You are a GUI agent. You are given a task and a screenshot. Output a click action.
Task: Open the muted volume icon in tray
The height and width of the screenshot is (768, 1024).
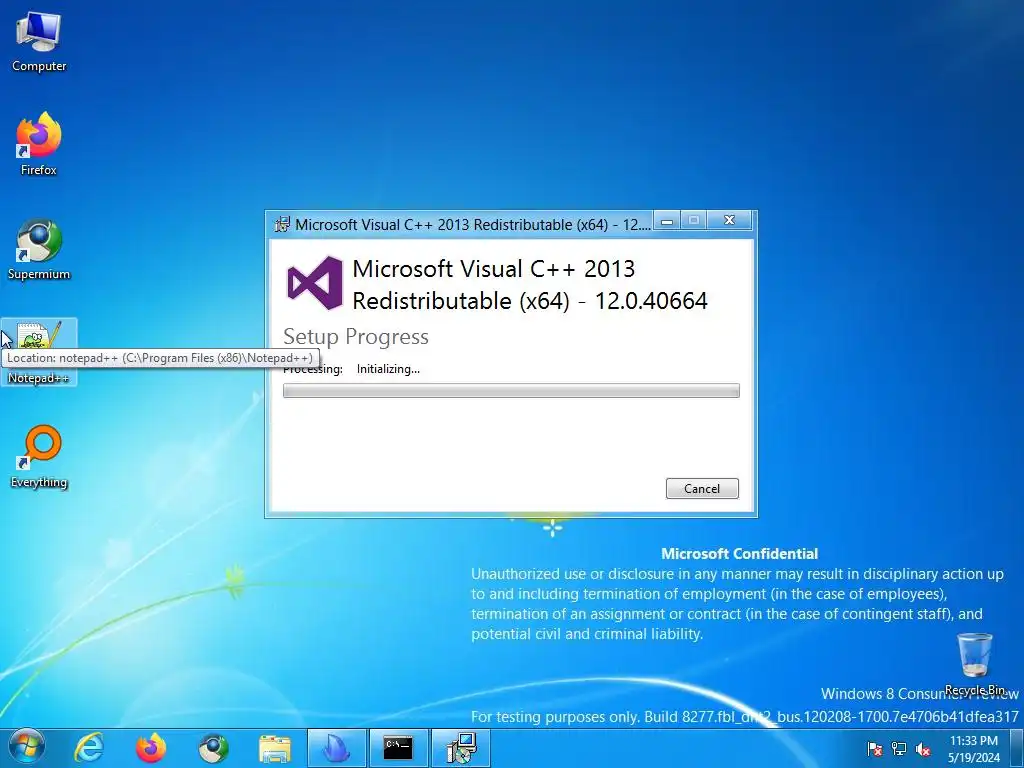(923, 749)
